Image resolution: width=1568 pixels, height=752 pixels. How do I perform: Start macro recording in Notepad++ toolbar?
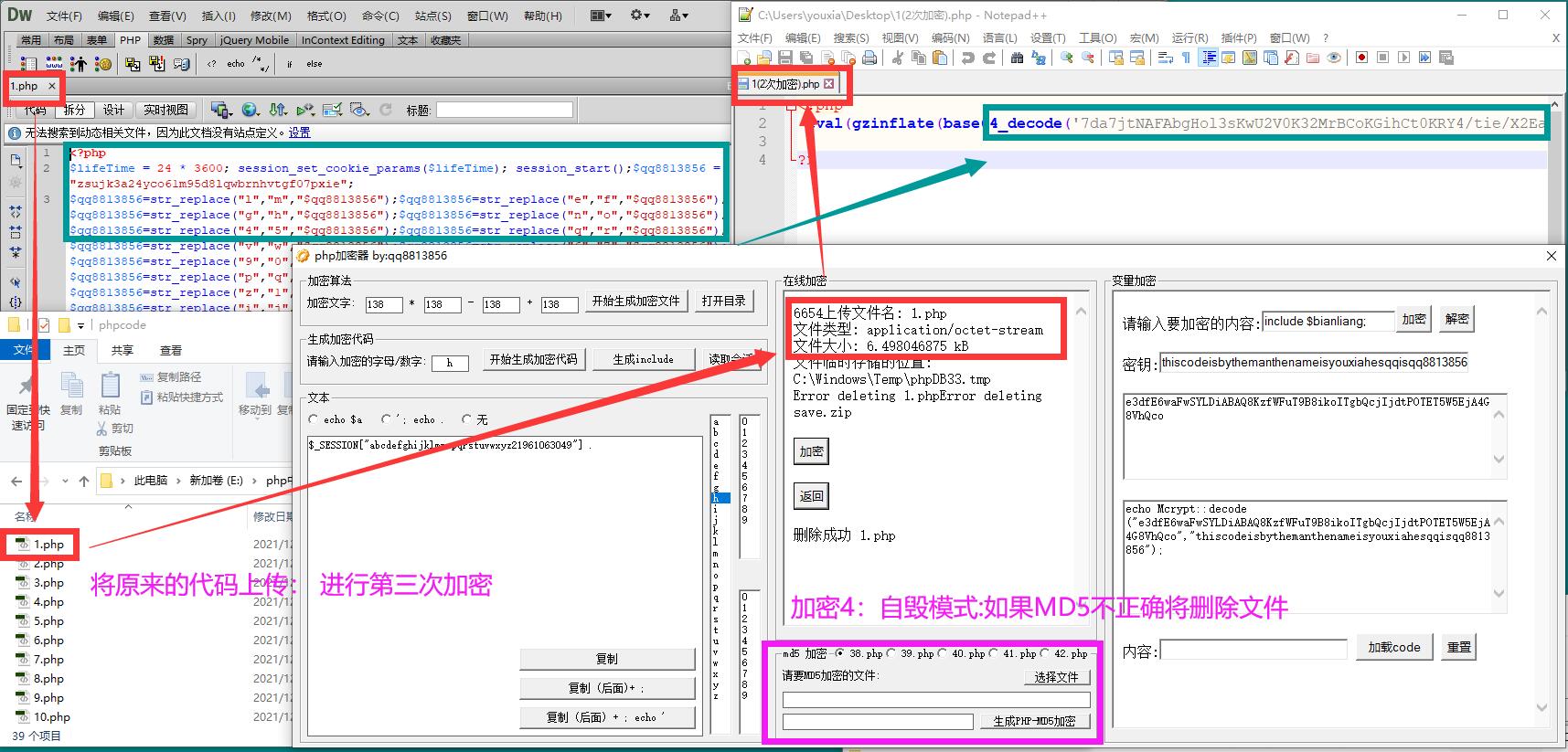click(x=1361, y=58)
